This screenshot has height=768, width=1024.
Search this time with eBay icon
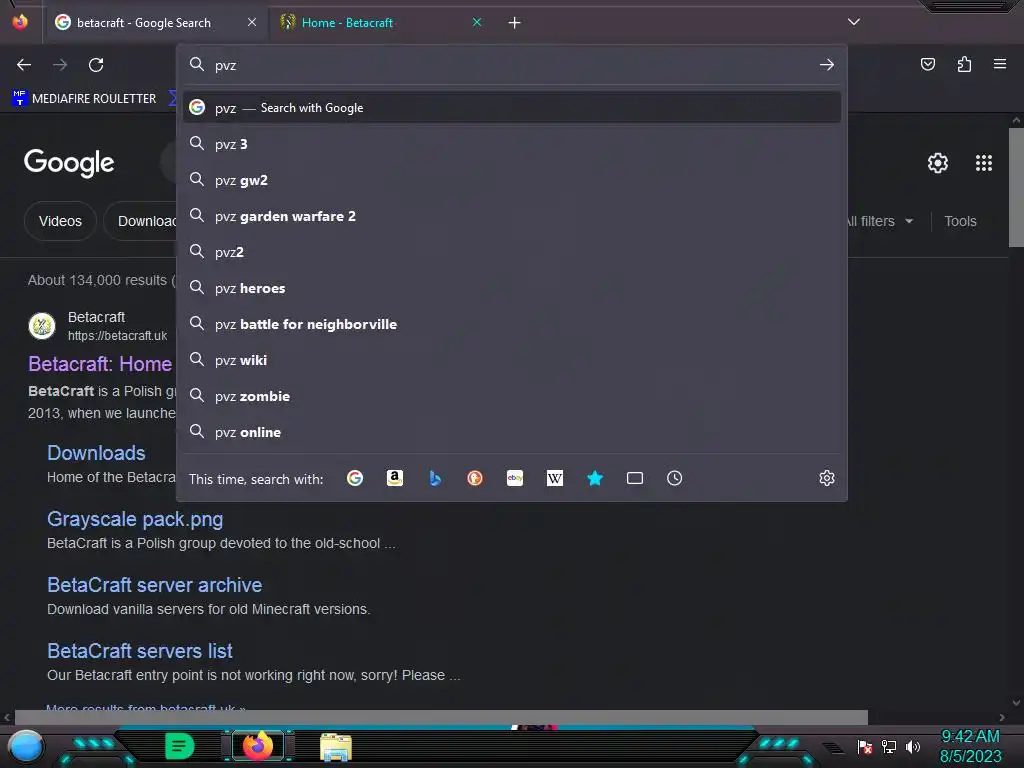click(515, 478)
